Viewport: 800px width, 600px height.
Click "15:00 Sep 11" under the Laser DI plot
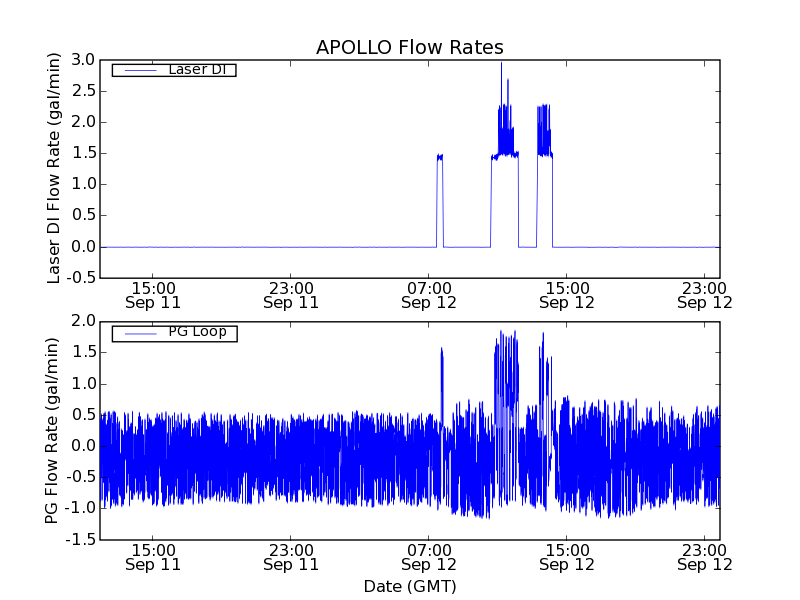(153, 295)
